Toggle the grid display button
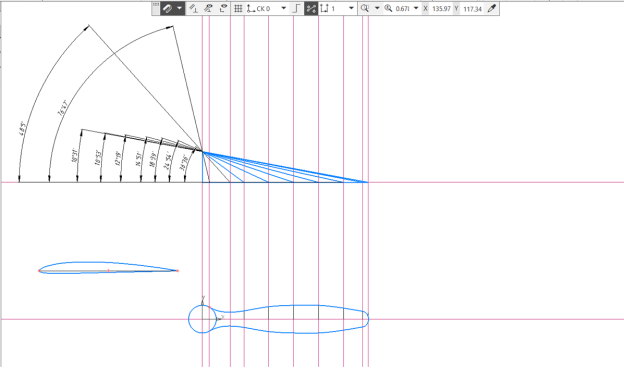 click(238, 8)
